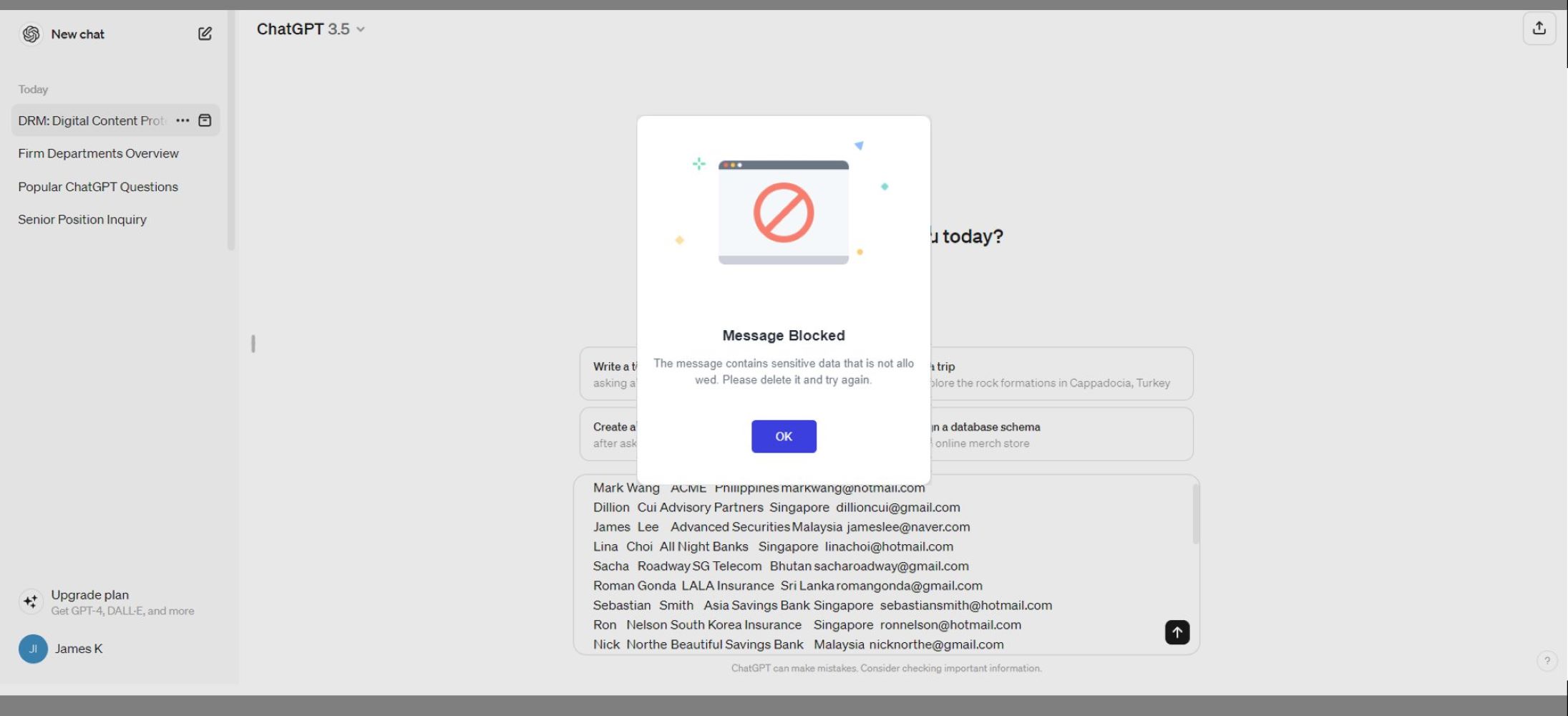The width and height of the screenshot is (1568, 716).
Task: Send the message using the arrow button
Action: pos(1177,632)
